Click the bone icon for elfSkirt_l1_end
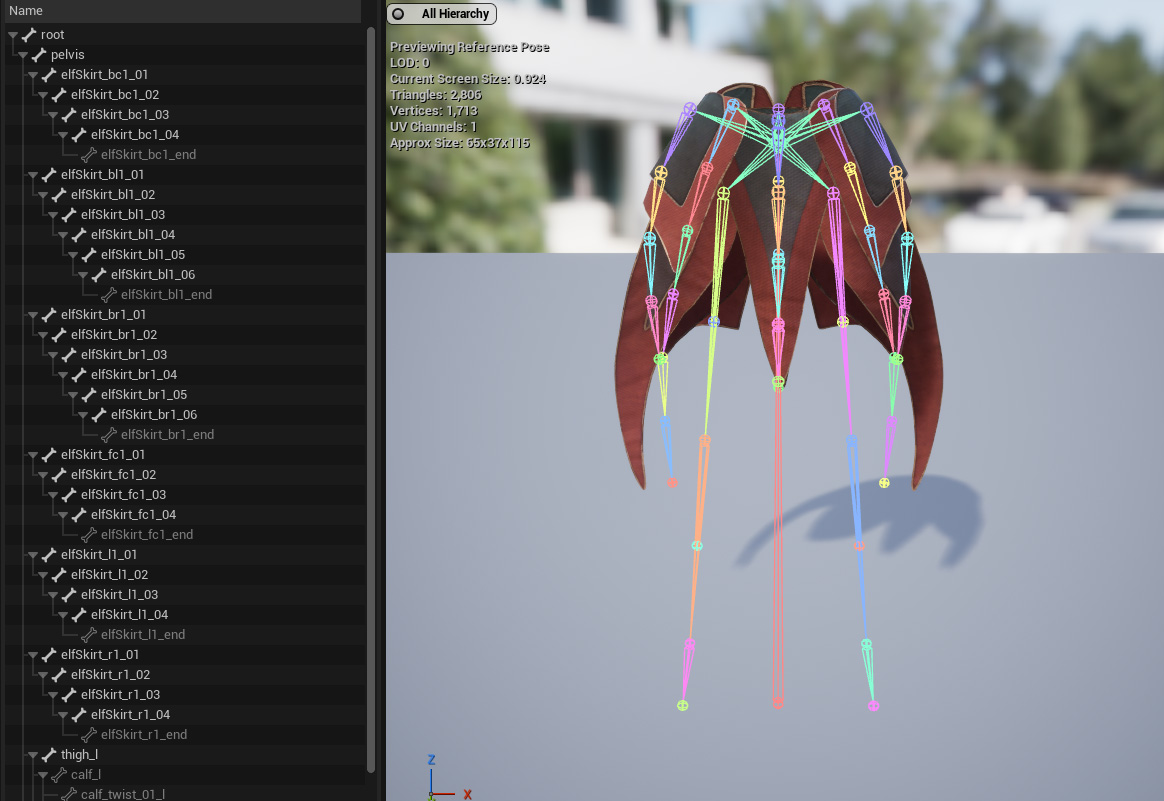 (x=89, y=635)
